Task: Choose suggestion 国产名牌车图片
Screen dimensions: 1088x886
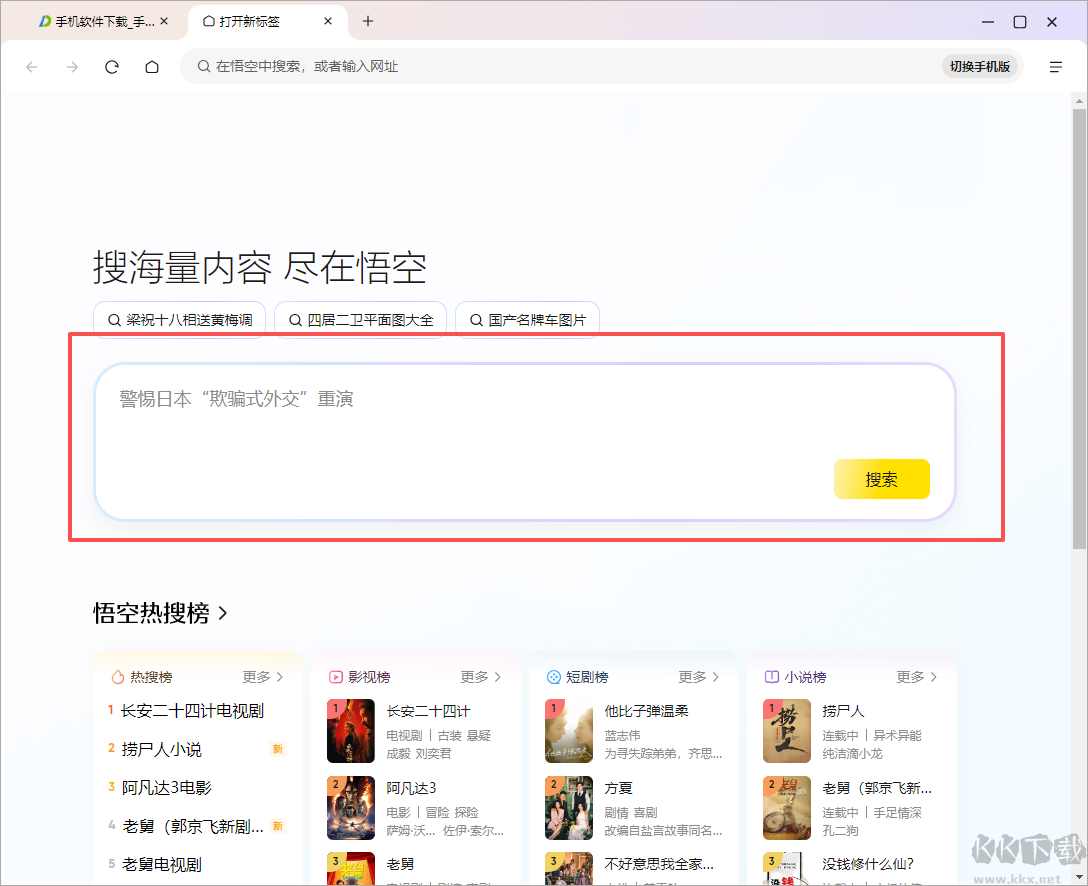Action: 527,320
